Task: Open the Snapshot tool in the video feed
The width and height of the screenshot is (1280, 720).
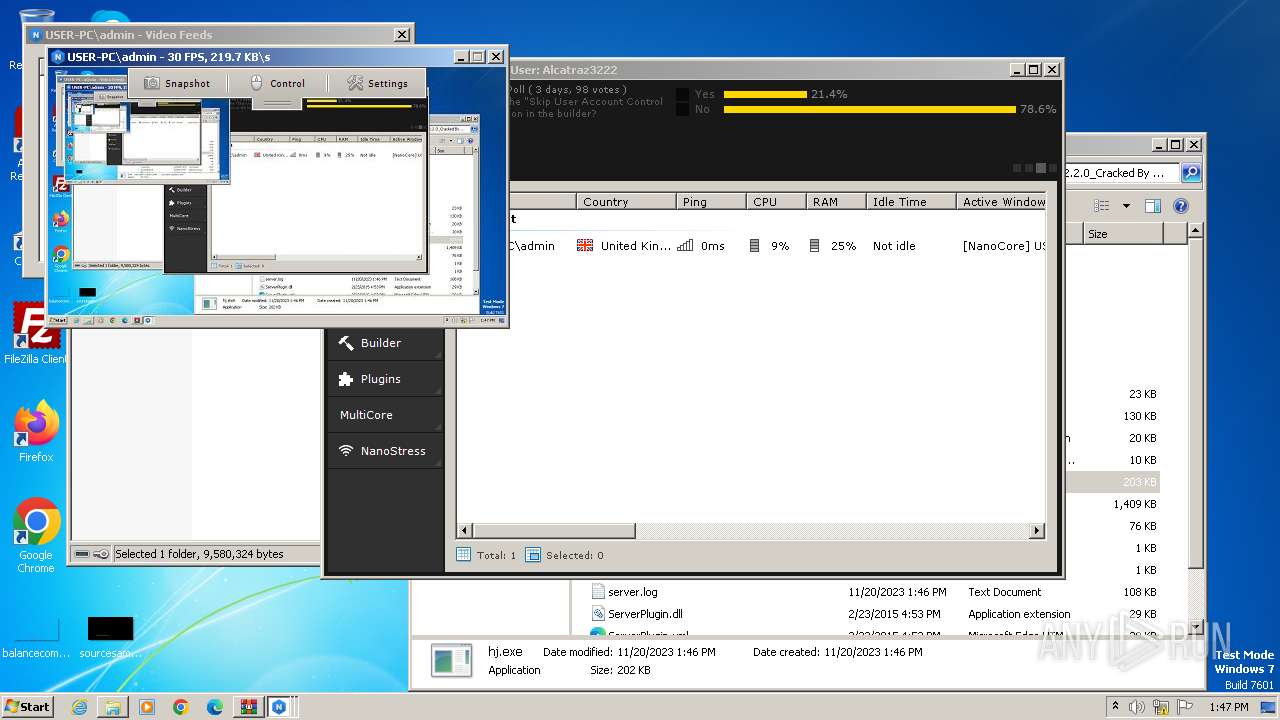Action: click(177, 83)
